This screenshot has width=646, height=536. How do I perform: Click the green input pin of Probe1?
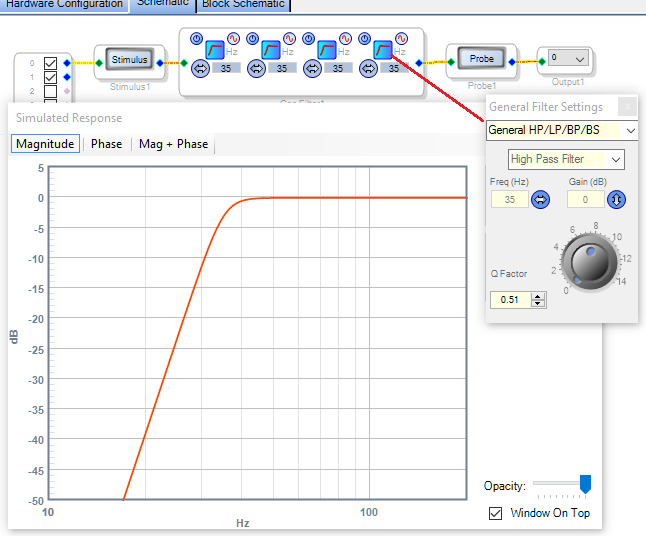451,62
